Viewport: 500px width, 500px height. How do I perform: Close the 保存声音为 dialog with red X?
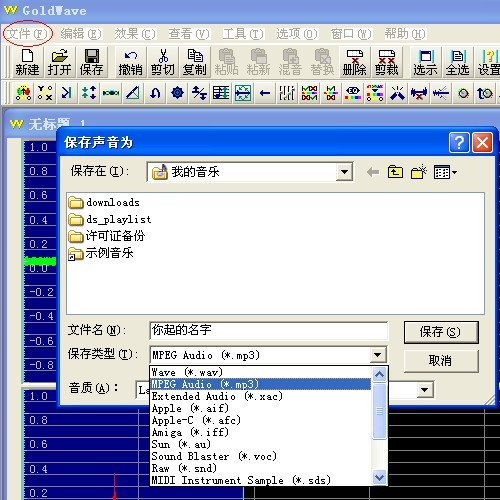tap(482, 143)
